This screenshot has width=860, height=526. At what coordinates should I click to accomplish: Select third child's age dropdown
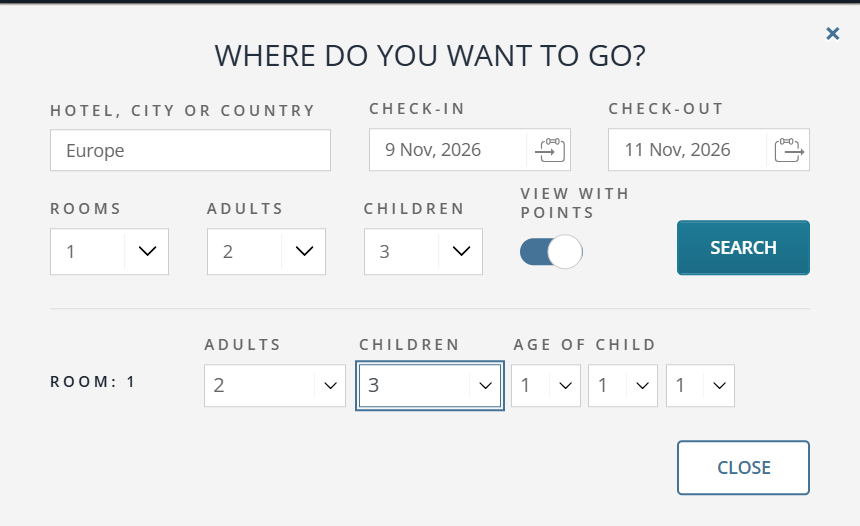tap(700, 386)
